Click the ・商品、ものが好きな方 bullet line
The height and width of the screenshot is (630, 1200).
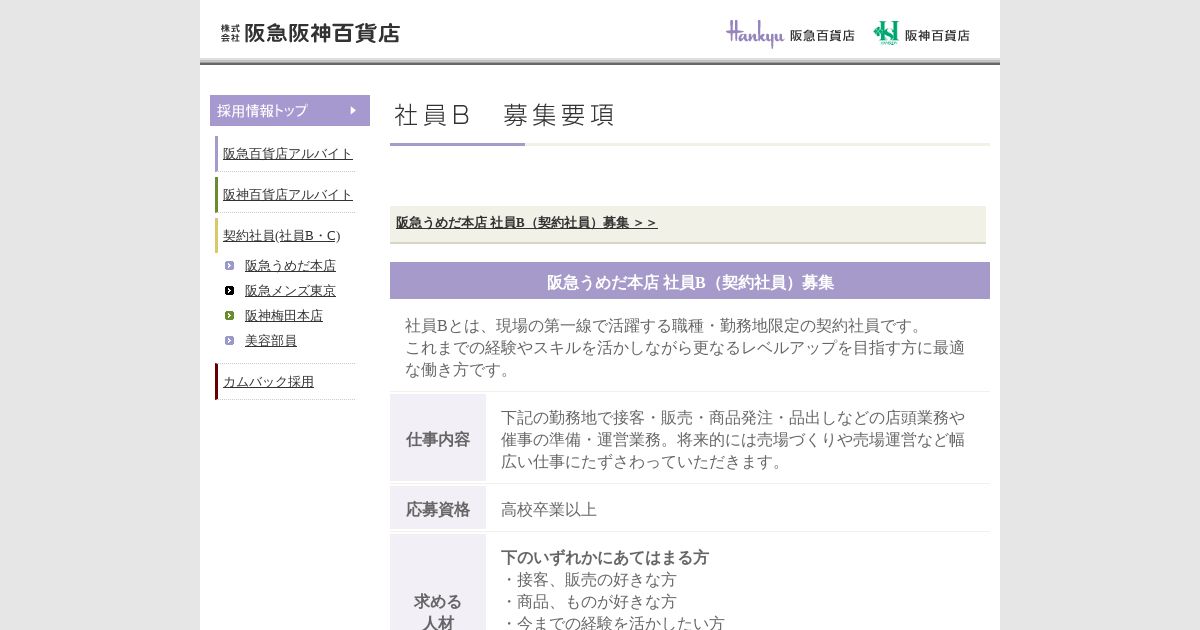click(x=589, y=601)
